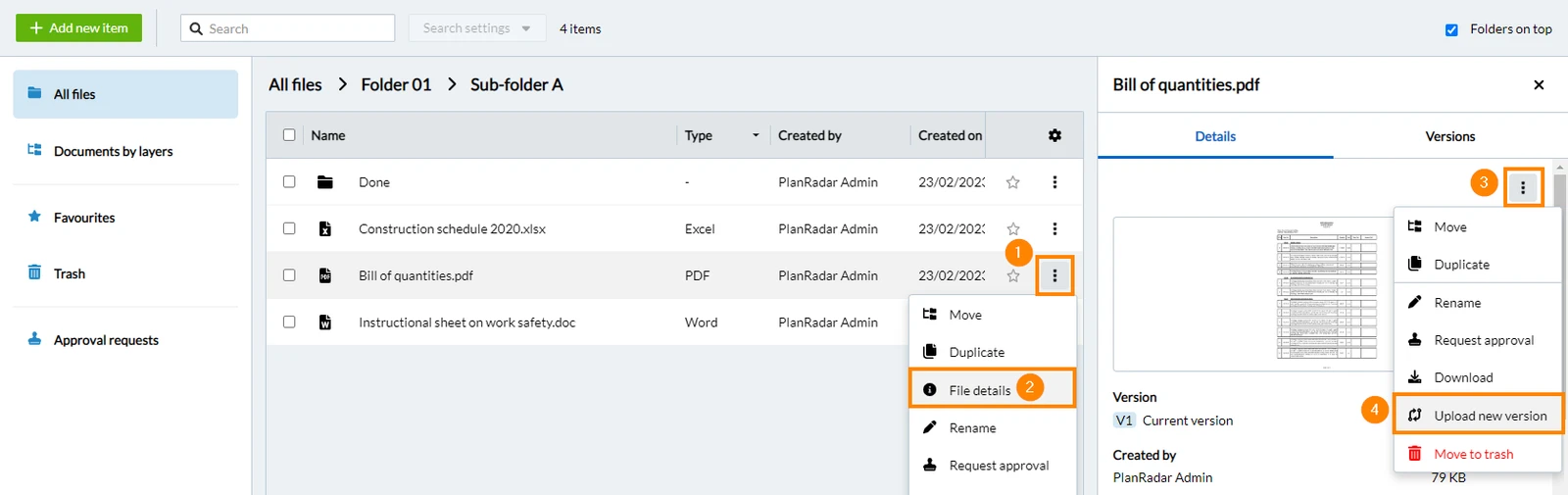Open three-dot menu for Construction schedule 2020.xlsx
Screen dimensions: 1568x495
coord(1054,228)
